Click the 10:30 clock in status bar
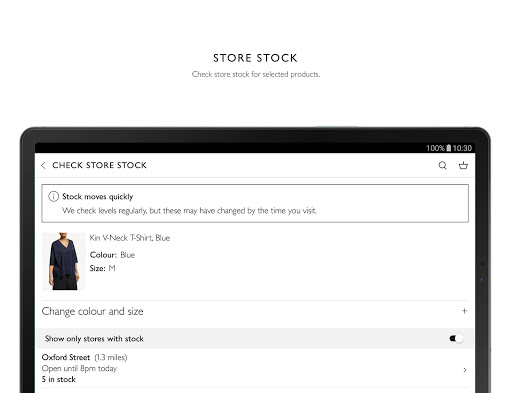 [462, 148]
